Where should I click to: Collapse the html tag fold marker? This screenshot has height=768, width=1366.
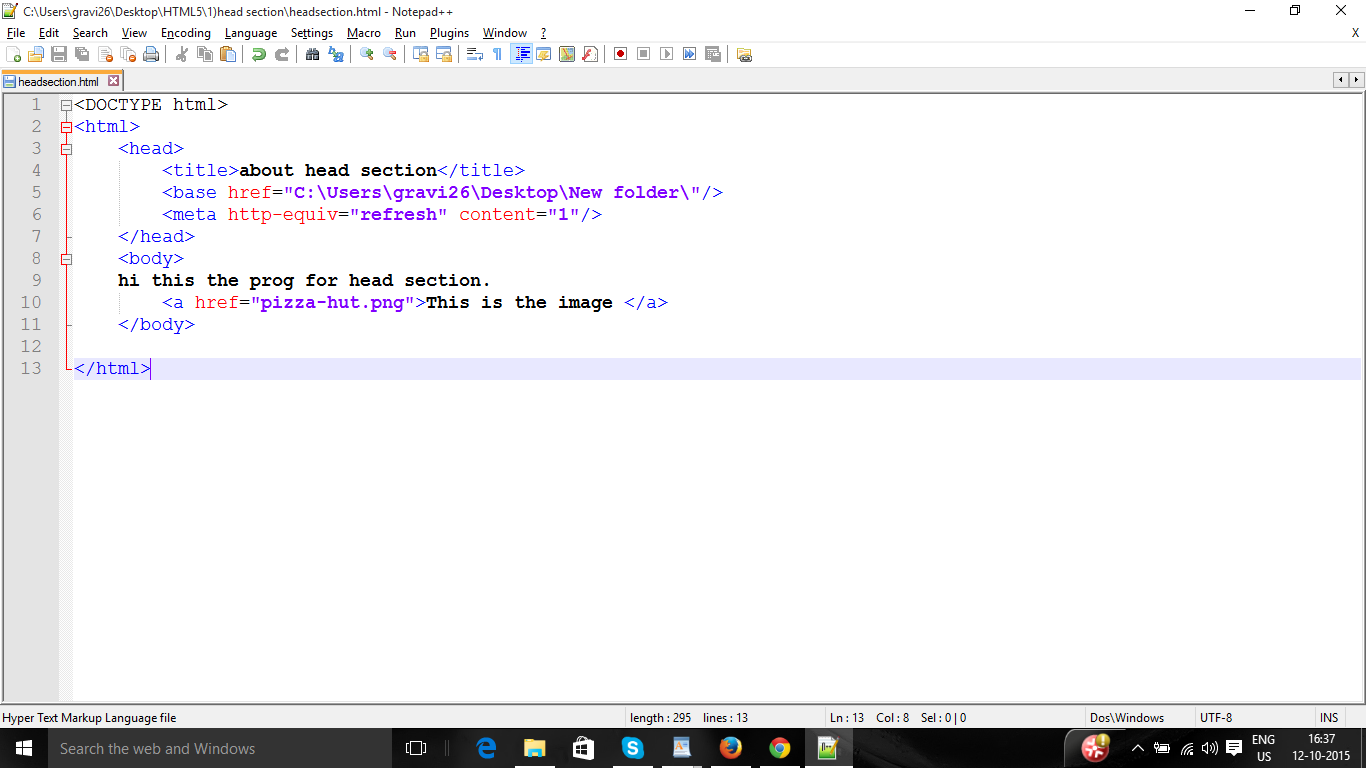coord(66,127)
